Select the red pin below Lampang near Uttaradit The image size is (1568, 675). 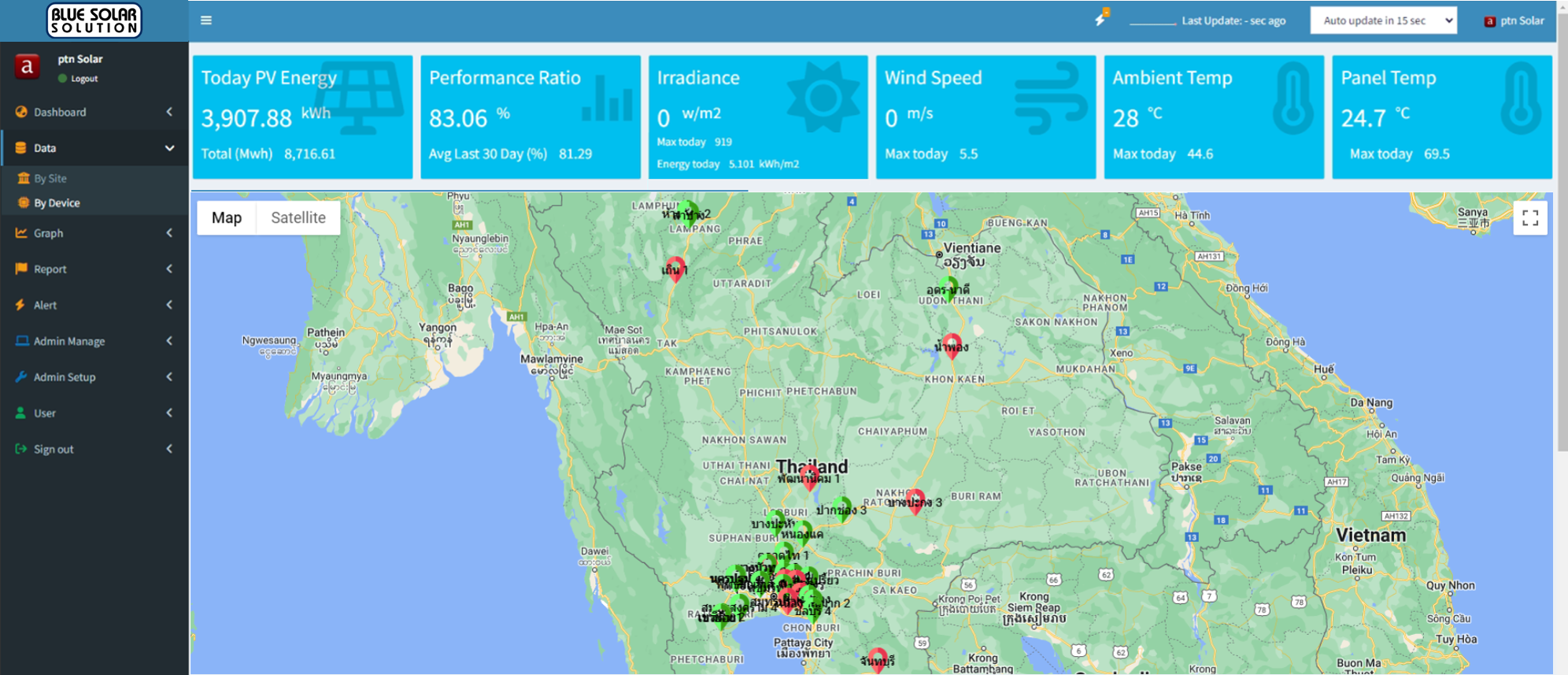click(x=675, y=269)
